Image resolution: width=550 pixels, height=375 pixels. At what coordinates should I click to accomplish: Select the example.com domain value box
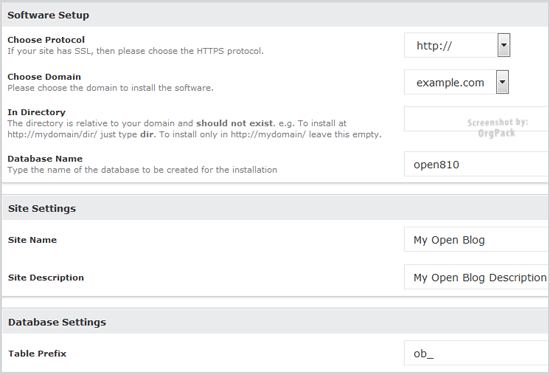click(x=450, y=82)
